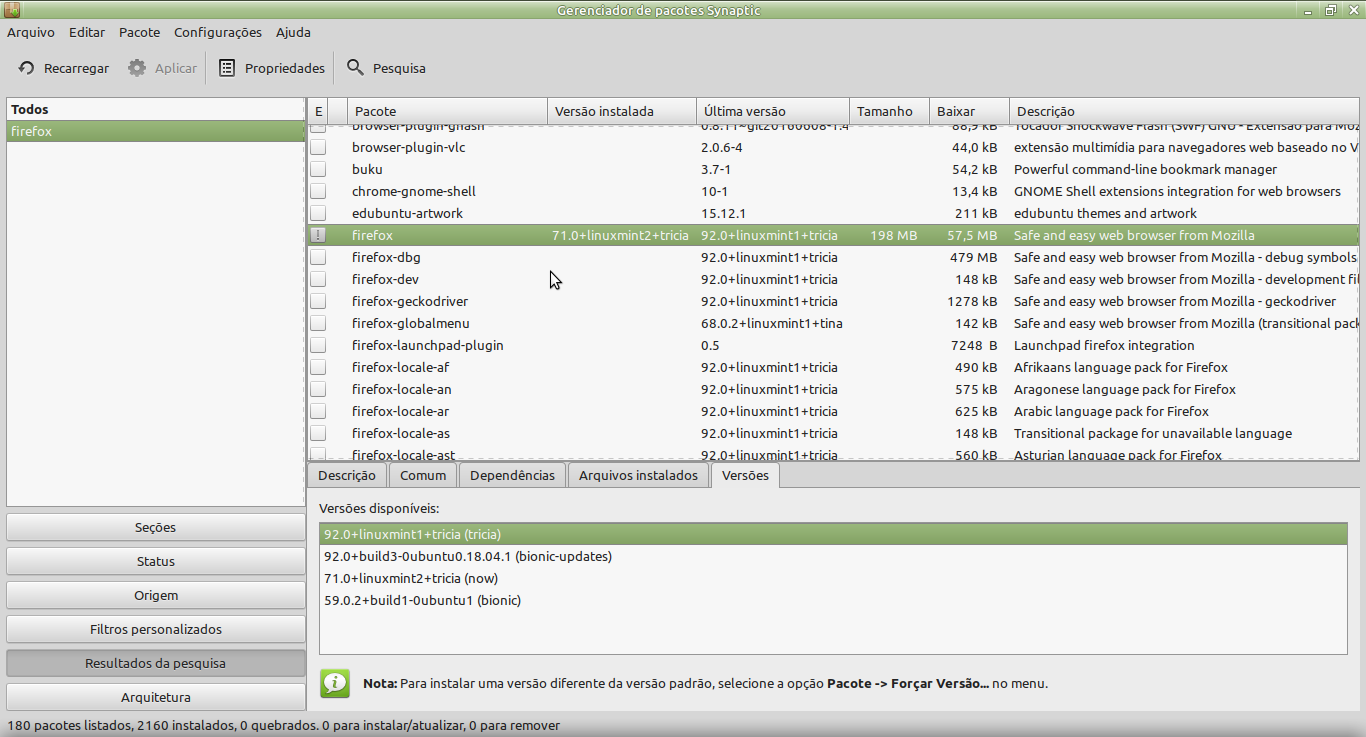The width and height of the screenshot is (1366, 737).
Task: Sort by Baixar column header
Action: click(x=970, y=111)
